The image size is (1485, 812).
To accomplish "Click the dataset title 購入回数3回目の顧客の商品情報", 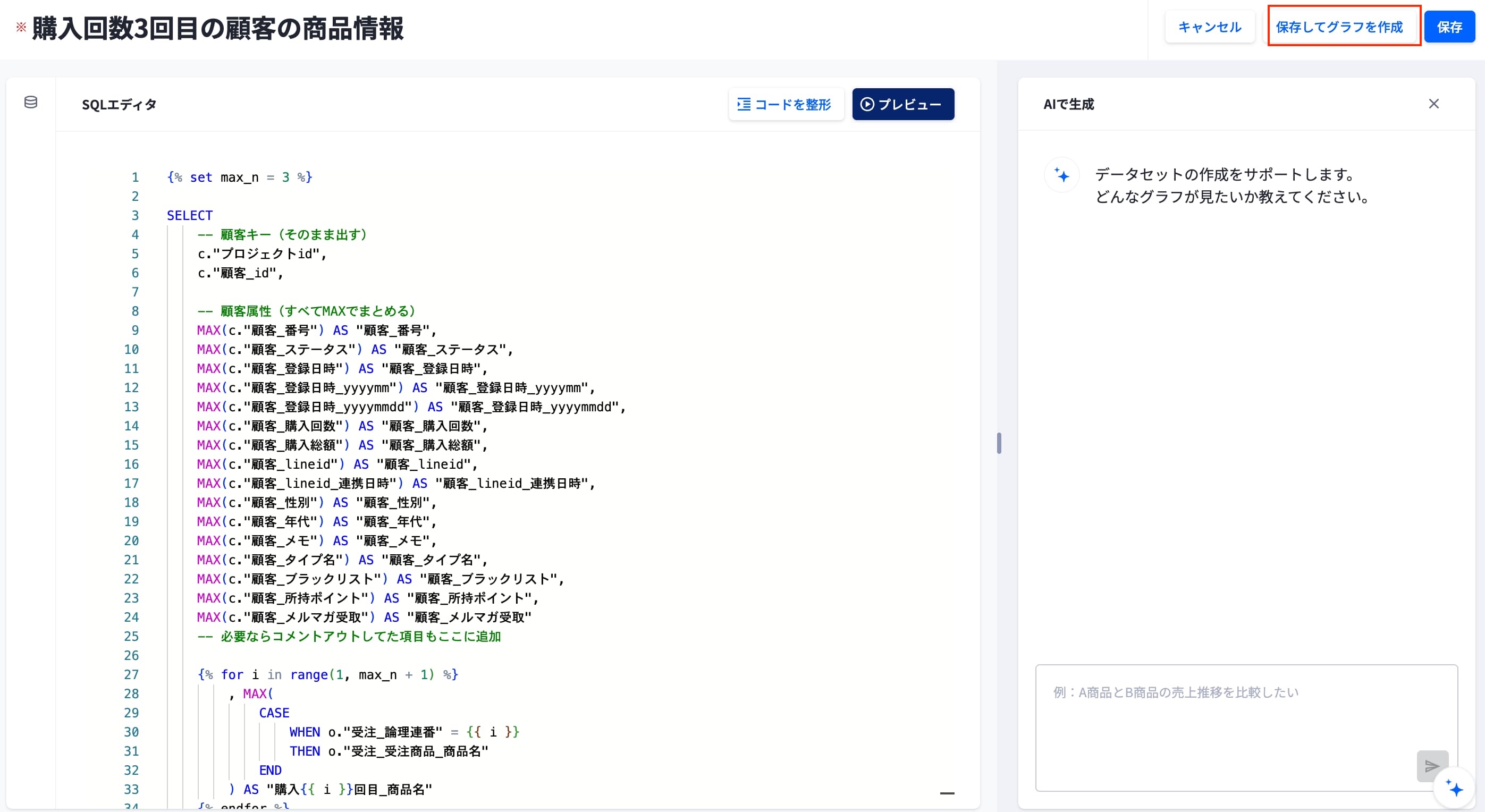I will click(x=217, y=28).
